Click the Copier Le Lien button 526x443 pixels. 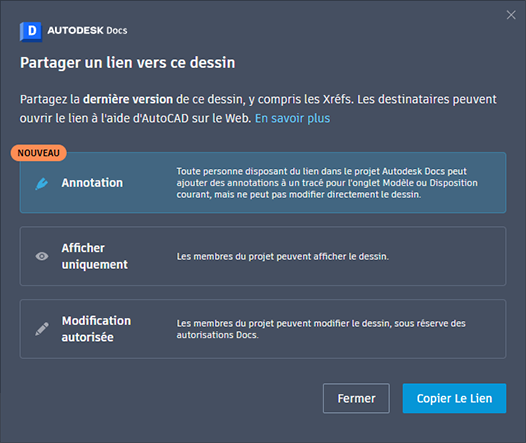tap(455, 398)
